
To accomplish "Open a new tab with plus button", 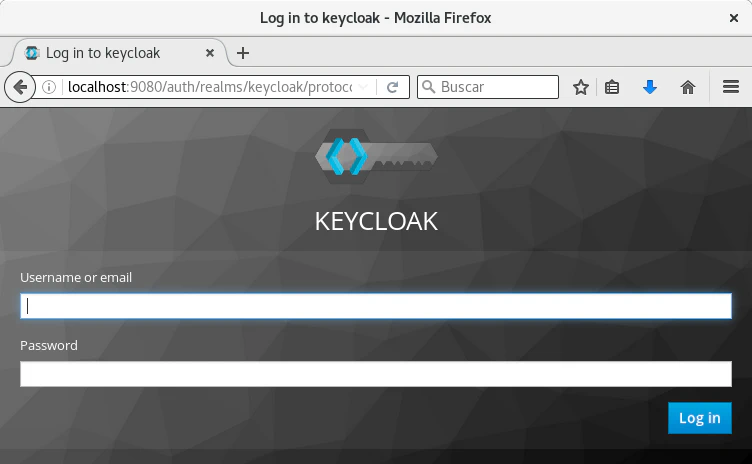I will click(x=243, y=53).
